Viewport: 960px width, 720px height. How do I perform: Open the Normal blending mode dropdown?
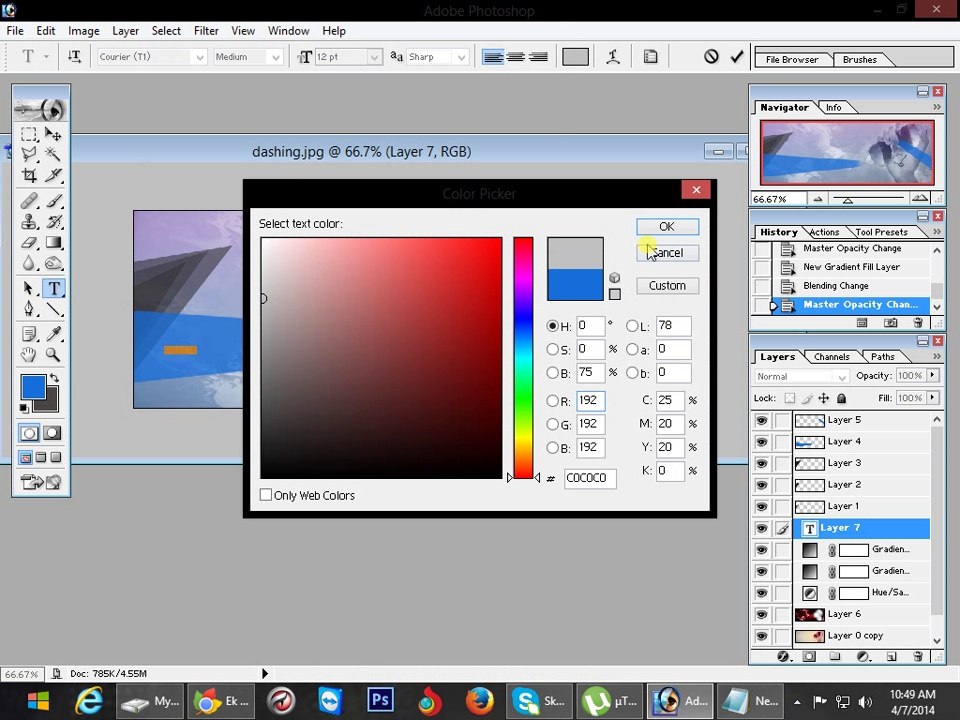(x=842, y=377)
